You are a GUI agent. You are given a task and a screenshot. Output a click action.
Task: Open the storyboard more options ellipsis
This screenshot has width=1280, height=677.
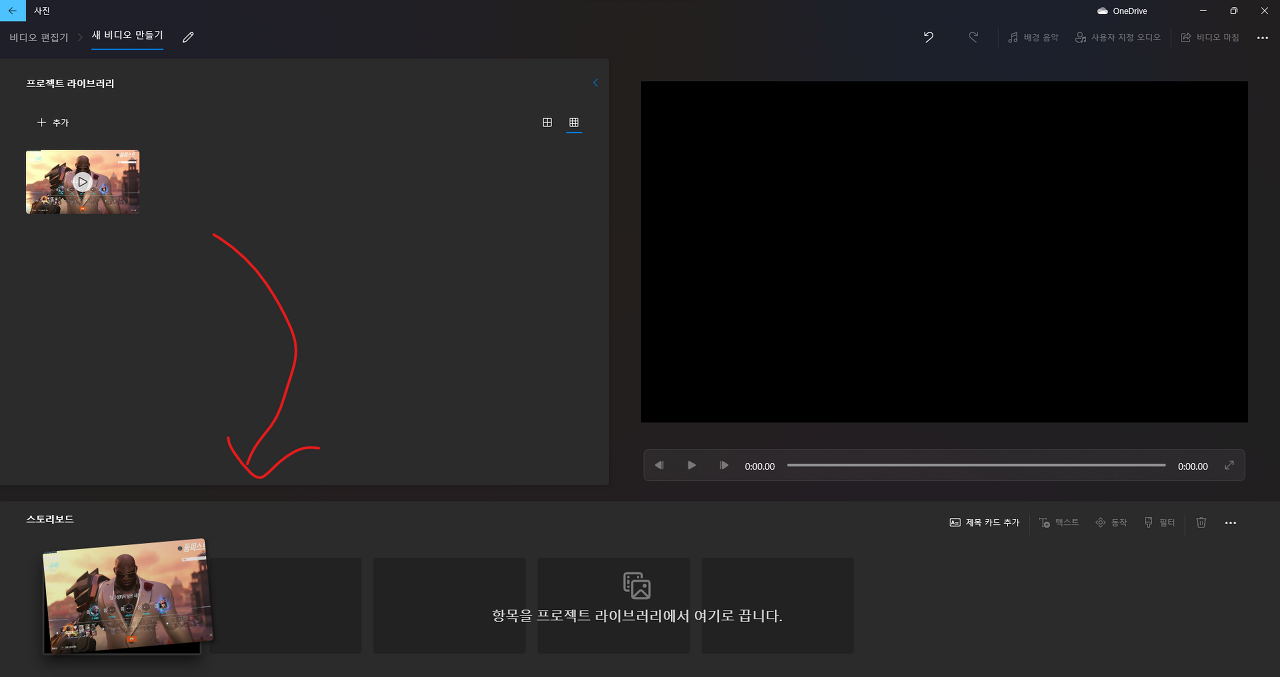point(1231,522)
